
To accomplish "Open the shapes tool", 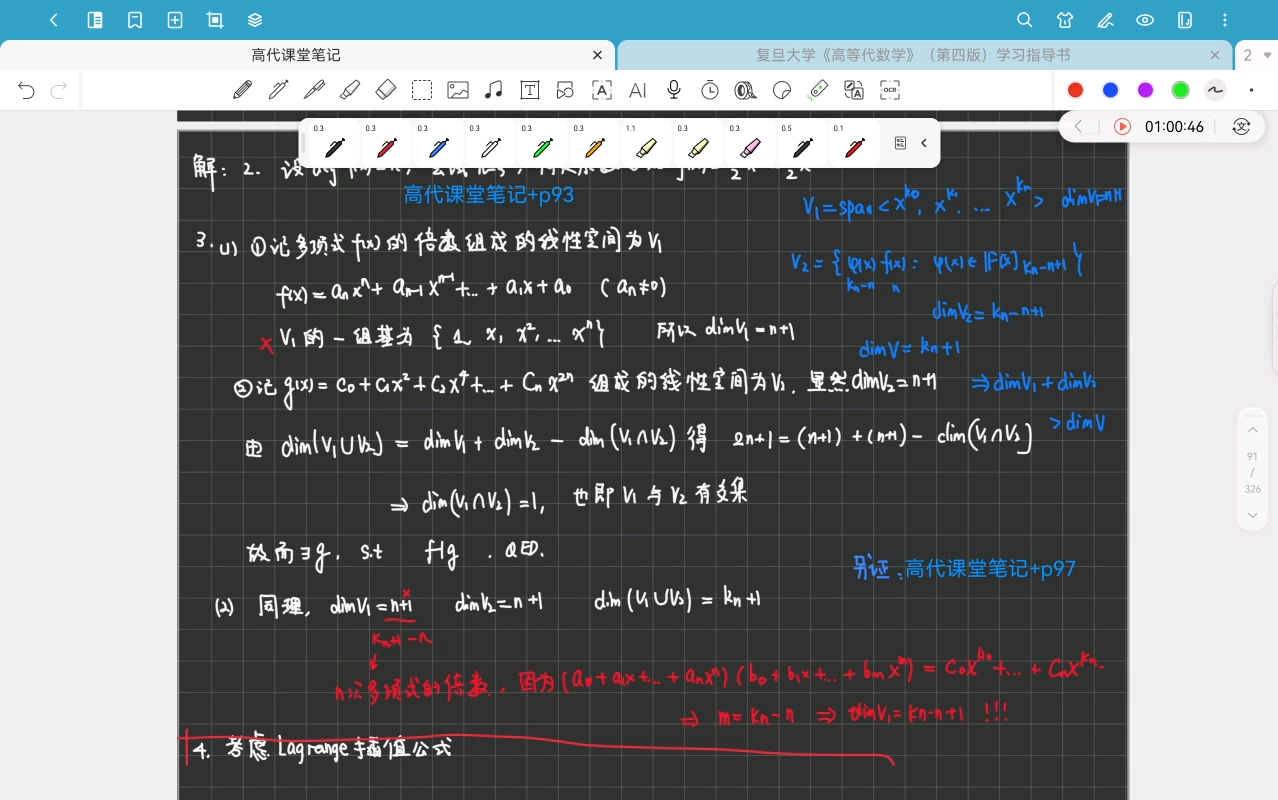I will pos(565,90).
